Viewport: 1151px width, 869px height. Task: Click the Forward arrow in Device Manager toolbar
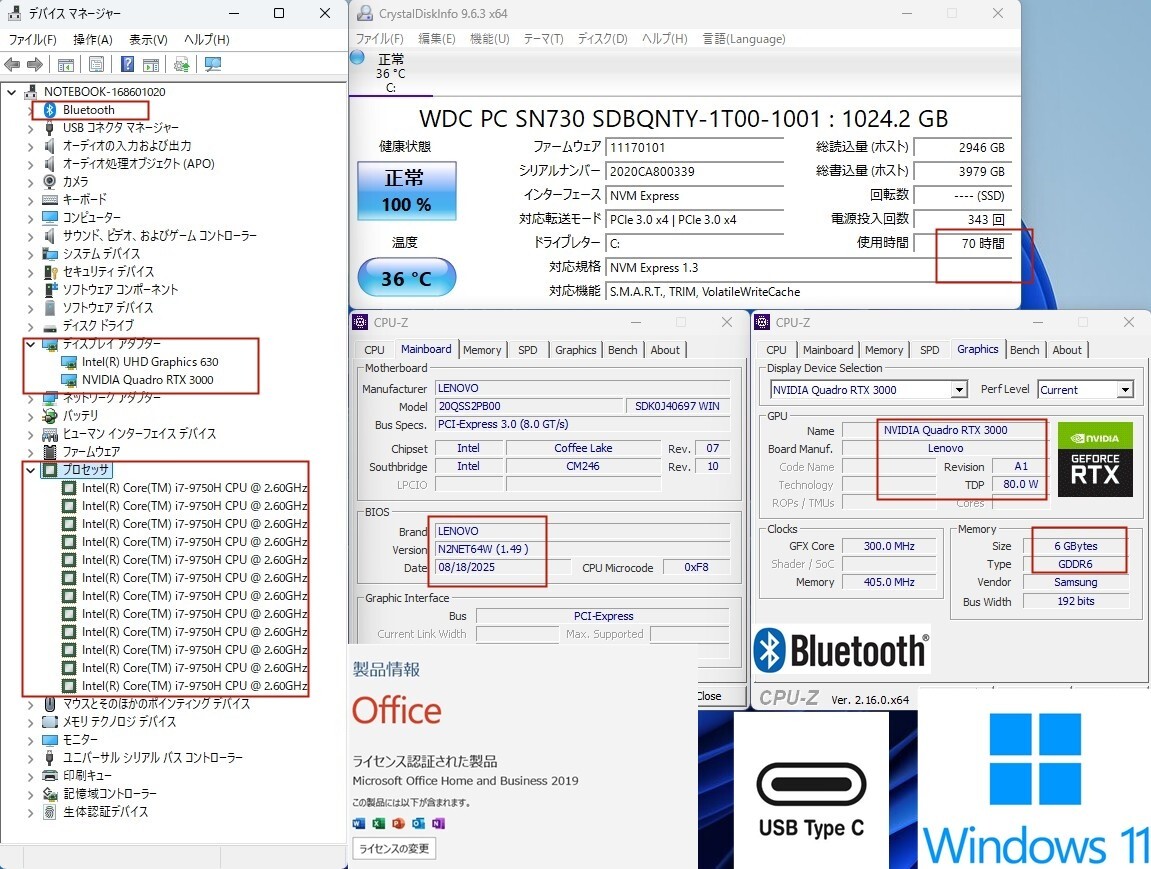[x=35, y=65]
